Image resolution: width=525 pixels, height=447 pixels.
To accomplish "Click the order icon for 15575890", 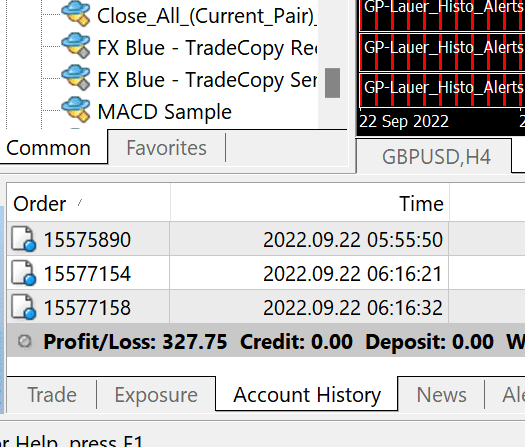I will click(23, 239).
